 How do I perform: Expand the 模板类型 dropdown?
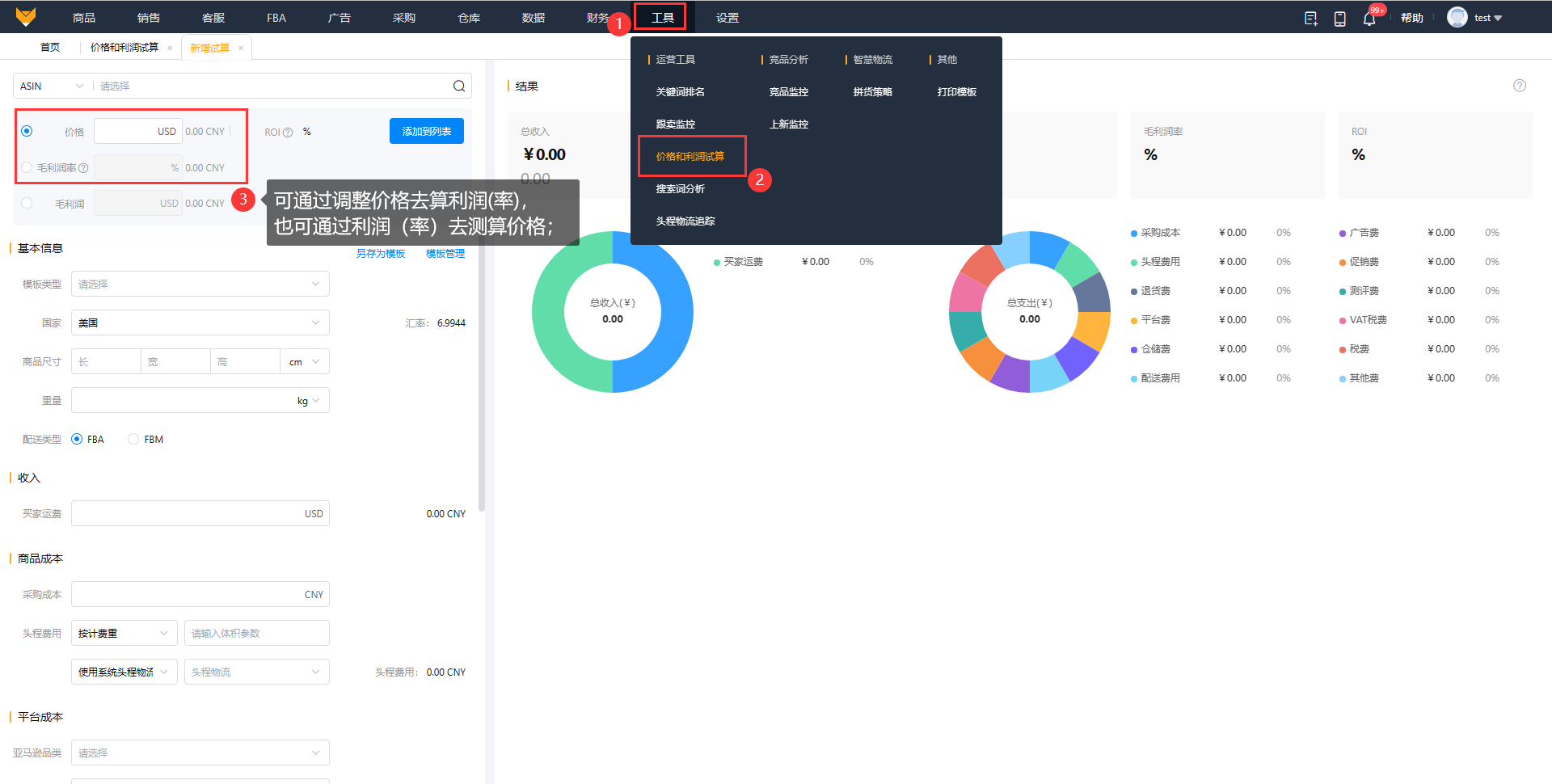[200, 284]
